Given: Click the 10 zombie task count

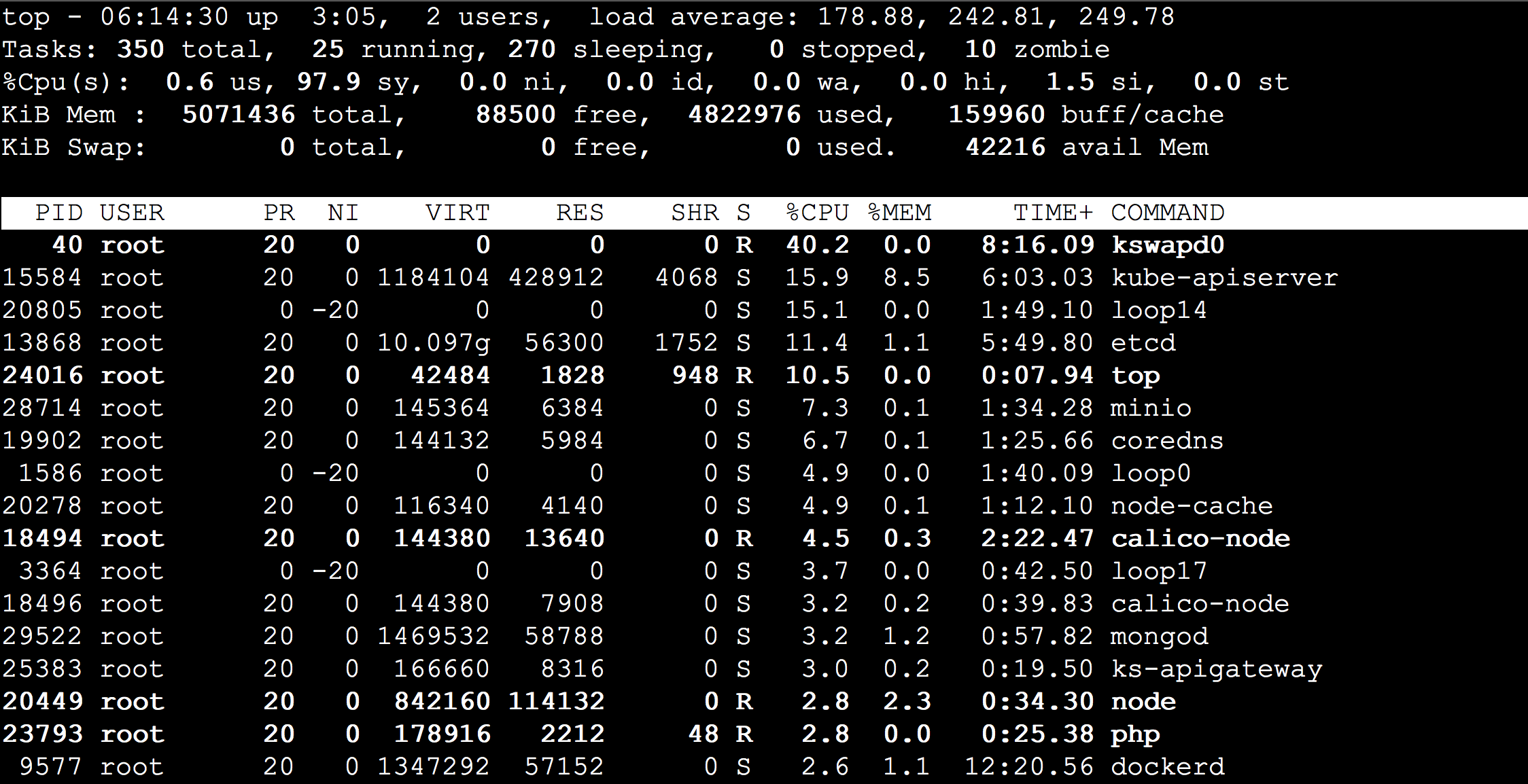Looking at the screenshot, I should 1037,50.
